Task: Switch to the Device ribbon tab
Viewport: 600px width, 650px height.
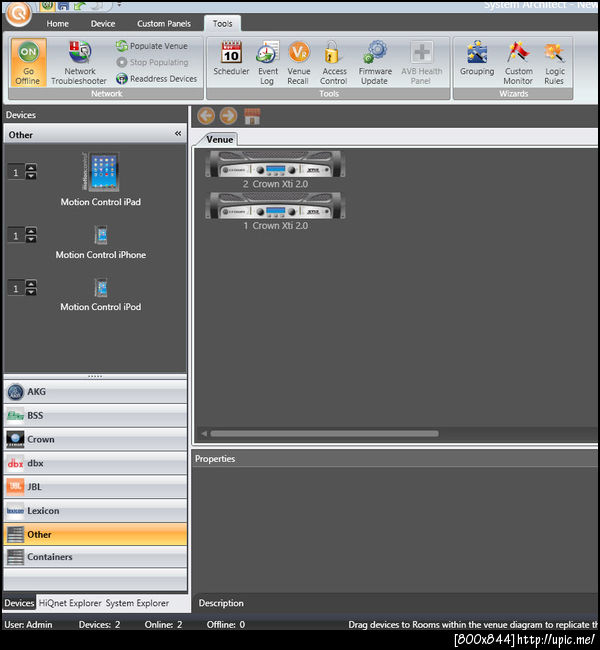Action: [x=103, y=24]
